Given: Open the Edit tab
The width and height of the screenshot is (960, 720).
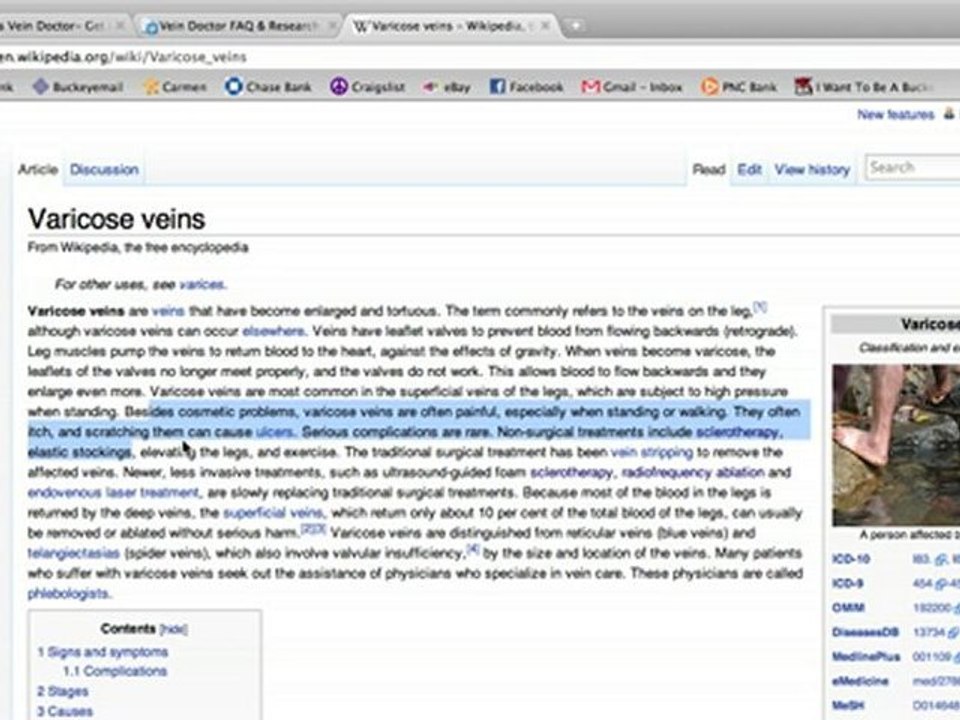Looking at the screenshot, I should tap(749, 170).
